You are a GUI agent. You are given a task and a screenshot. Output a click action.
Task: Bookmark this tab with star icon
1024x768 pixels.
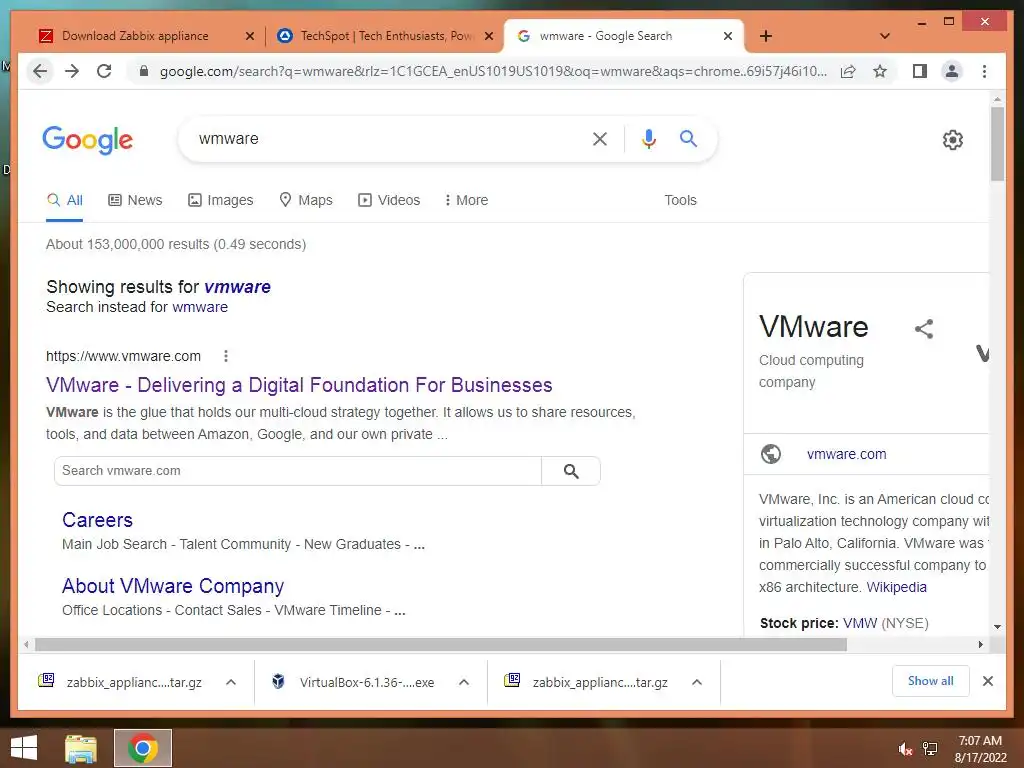(x=880, y=71)
